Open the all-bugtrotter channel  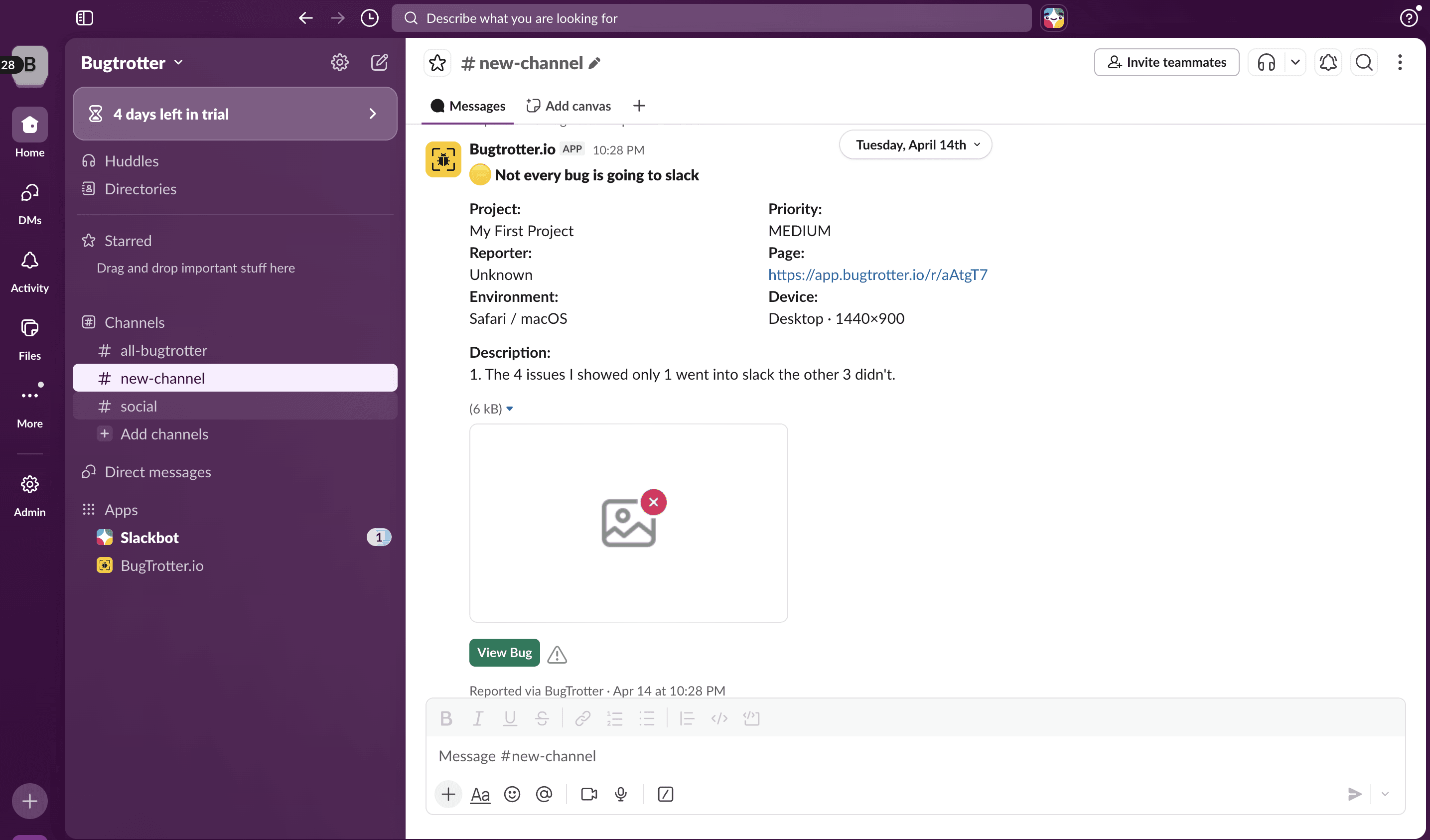tap(235, 350)
